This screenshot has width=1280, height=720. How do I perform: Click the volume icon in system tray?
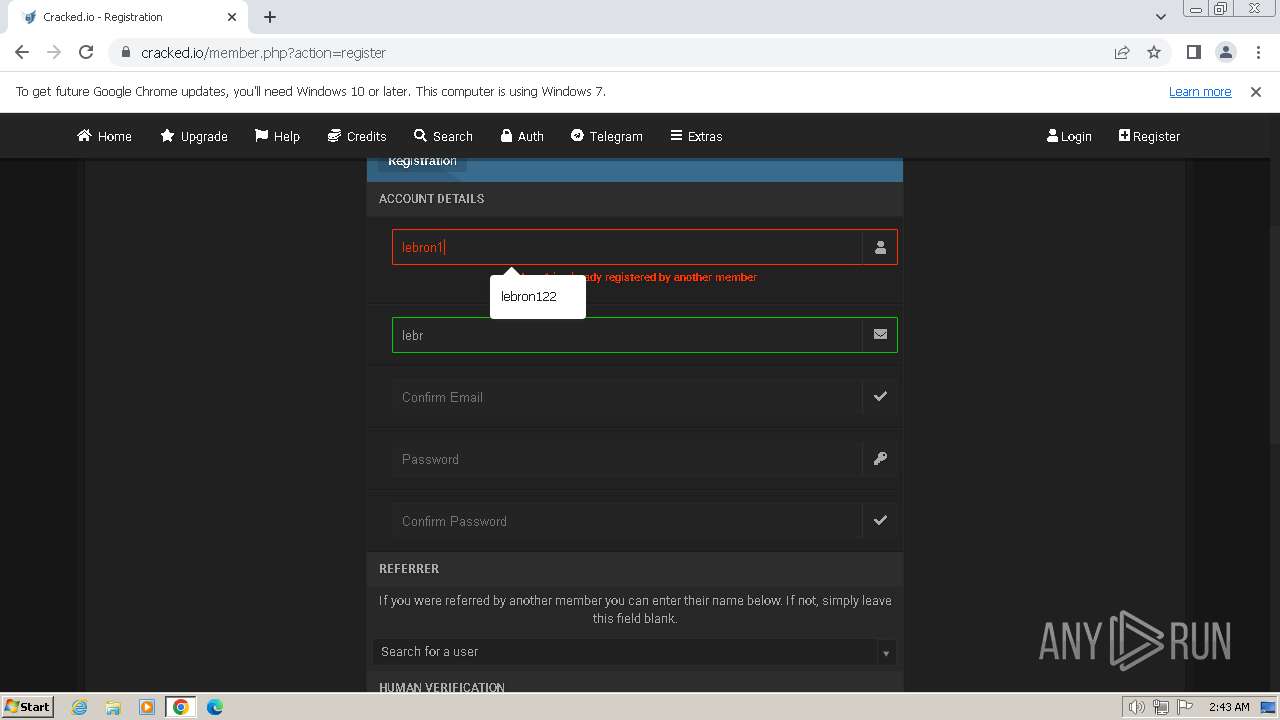pyautogui.click(x=1136, y=707)
